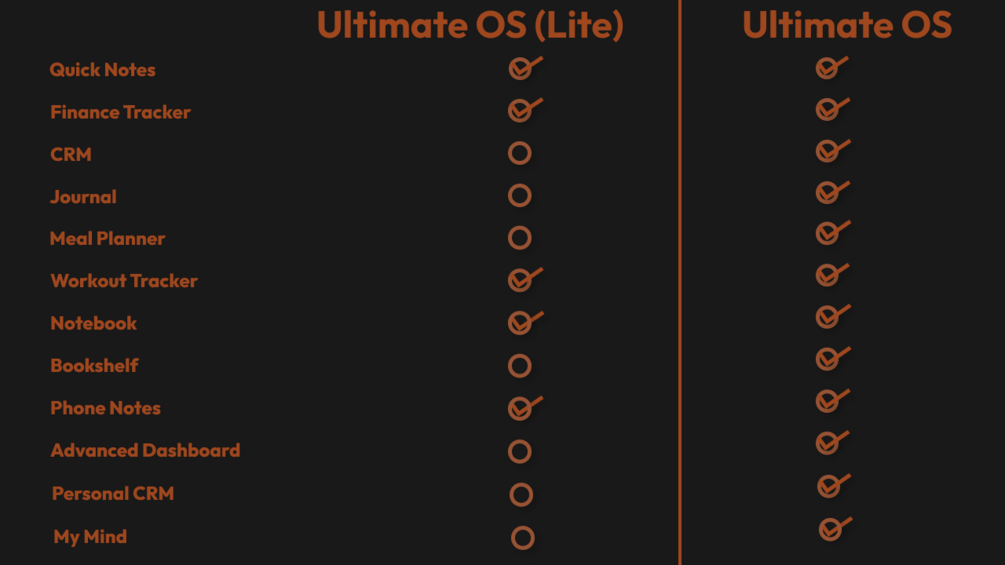The image size is (1005, 565).
Task: Click the Workout Tracker checkmark under Lite
Action: [x=526, y=280]
